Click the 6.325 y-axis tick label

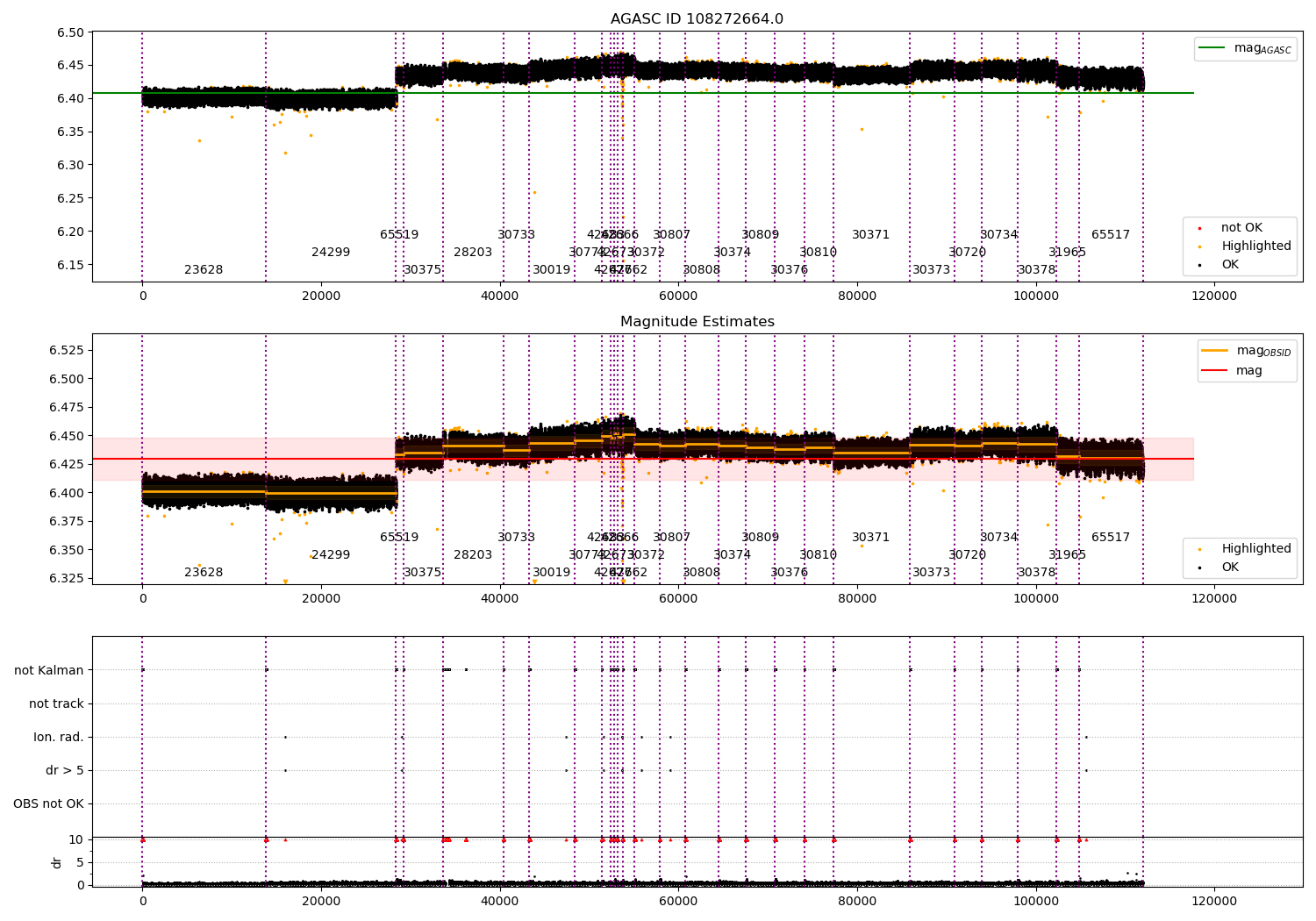click(67, 578)
